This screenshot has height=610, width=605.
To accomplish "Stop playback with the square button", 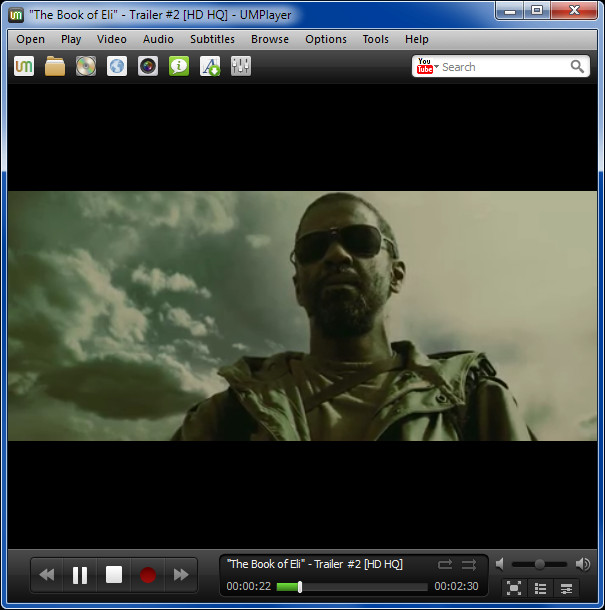I will pyautogui.click(x=114, y=575).
